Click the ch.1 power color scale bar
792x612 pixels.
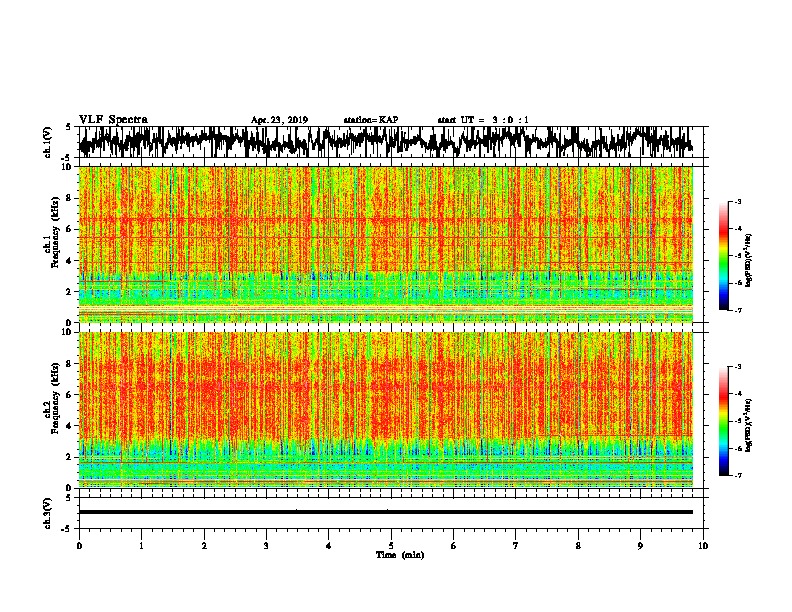723,256
